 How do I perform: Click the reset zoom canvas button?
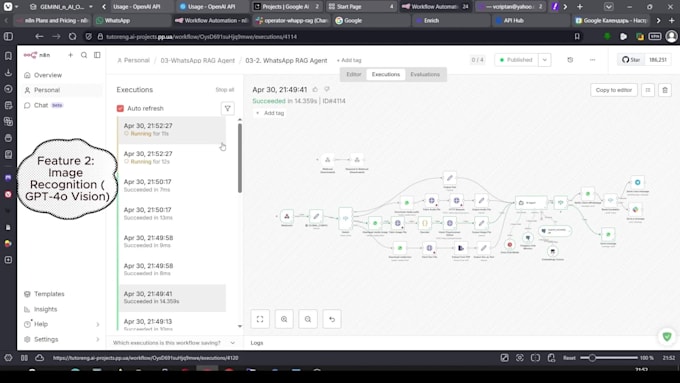click(x=332, y=319)
